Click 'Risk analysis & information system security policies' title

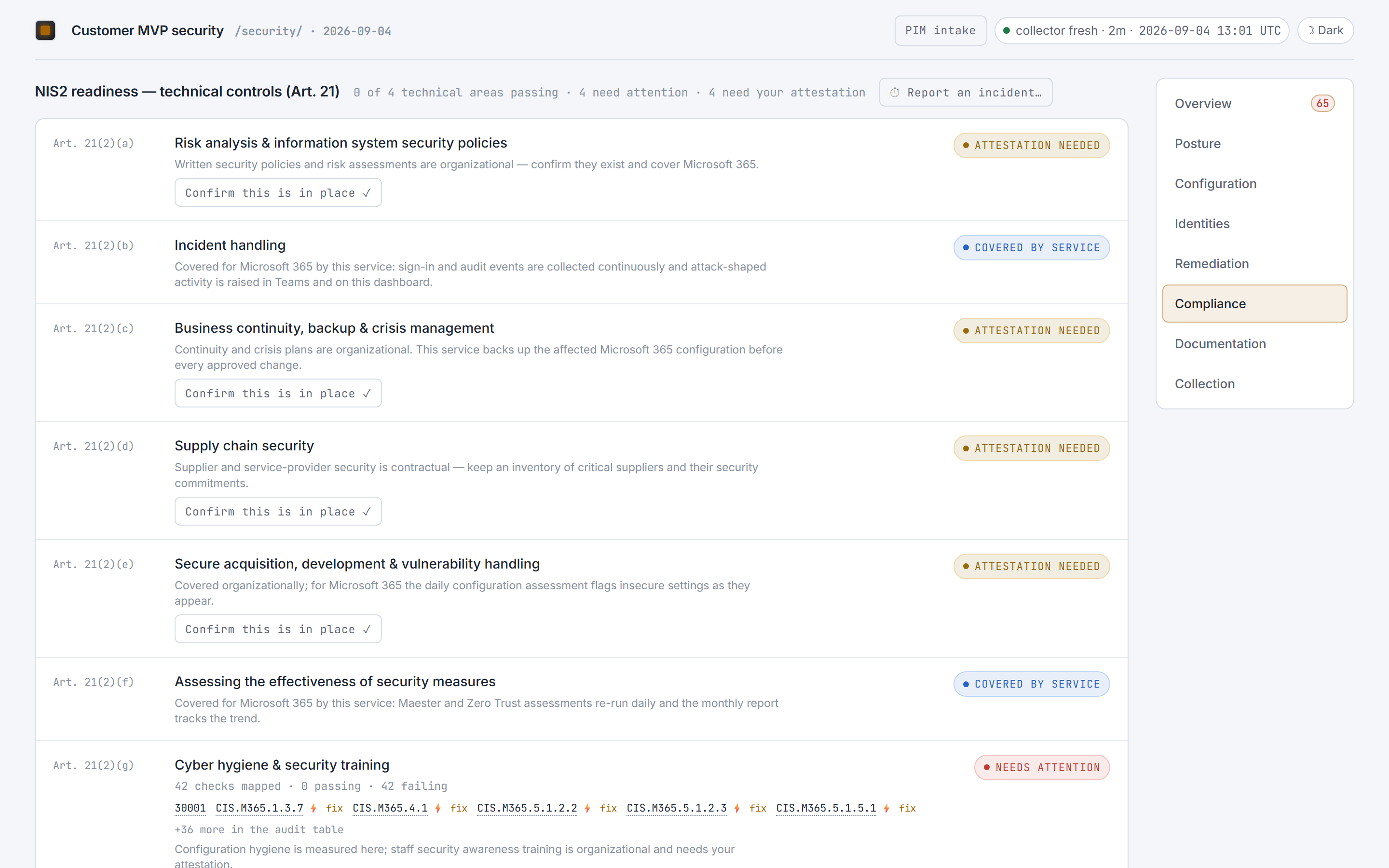(341, 143)
